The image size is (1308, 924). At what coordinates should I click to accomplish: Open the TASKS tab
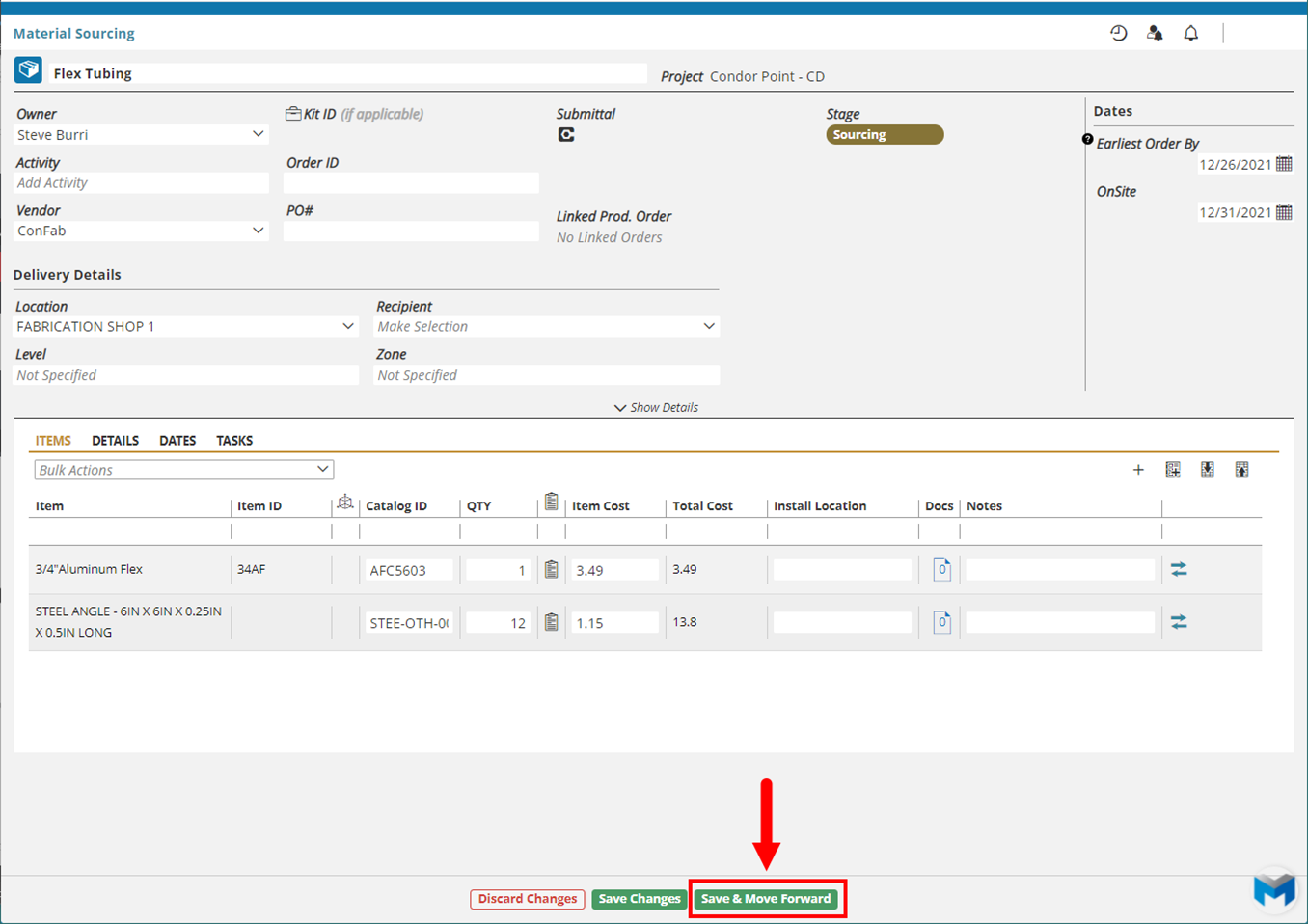(x=234, y=441)
